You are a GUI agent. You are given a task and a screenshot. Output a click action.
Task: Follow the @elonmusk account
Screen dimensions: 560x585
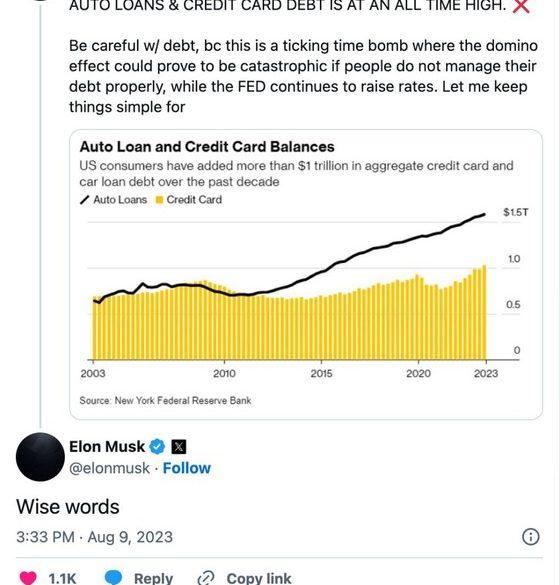click(x=187, y=468)
